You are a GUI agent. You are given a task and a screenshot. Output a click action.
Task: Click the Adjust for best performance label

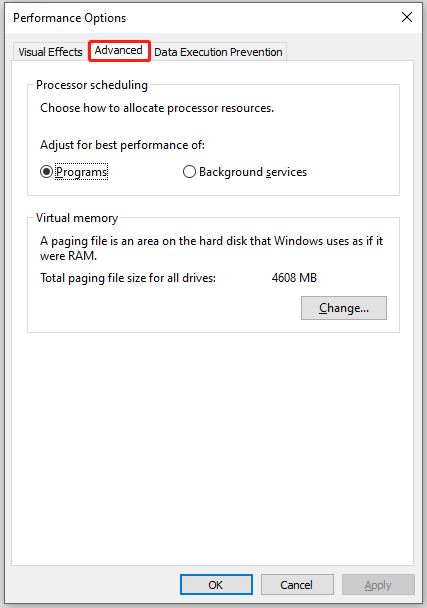pos(122,145)
